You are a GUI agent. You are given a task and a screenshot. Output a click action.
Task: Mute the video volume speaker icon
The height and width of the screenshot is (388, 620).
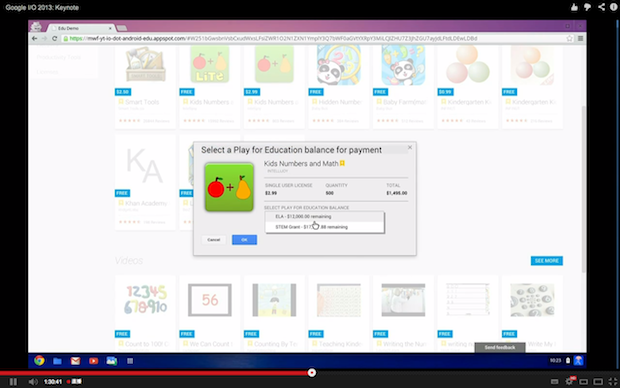click(33, 381)
